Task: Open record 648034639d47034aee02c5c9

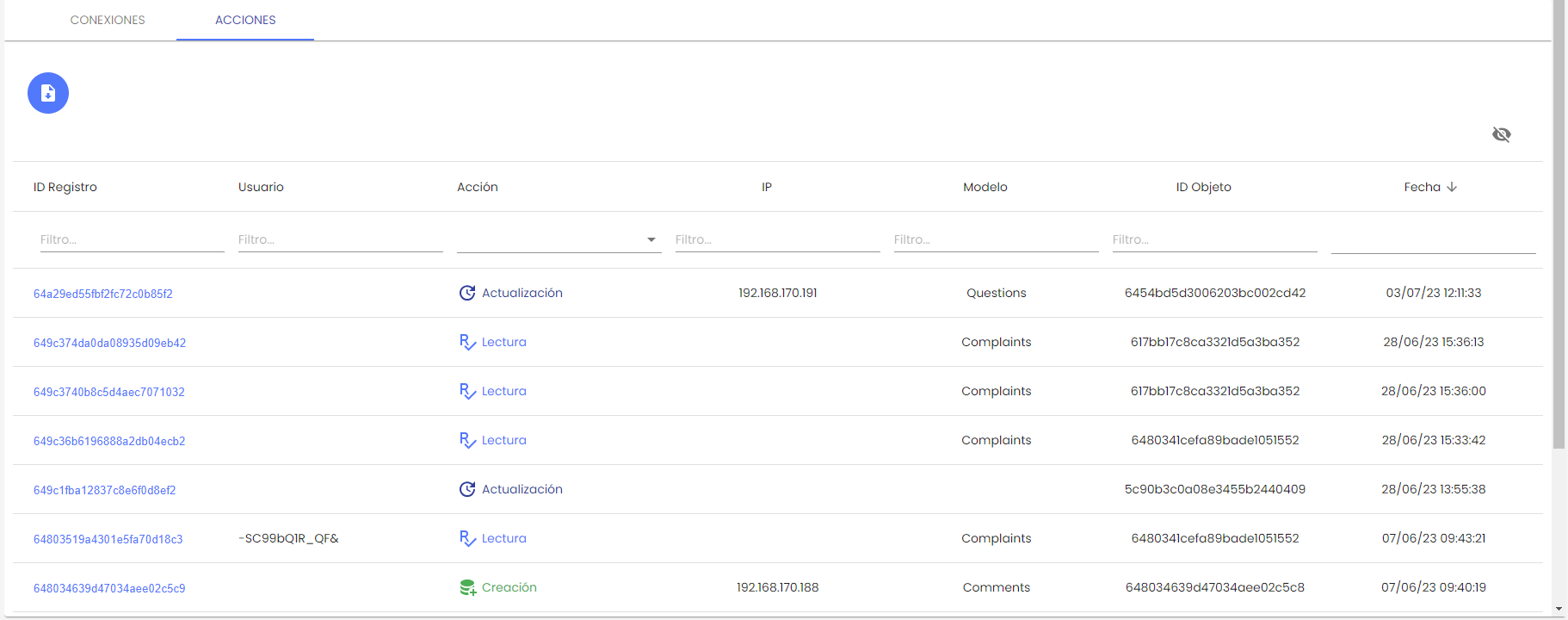Action: 109,588
